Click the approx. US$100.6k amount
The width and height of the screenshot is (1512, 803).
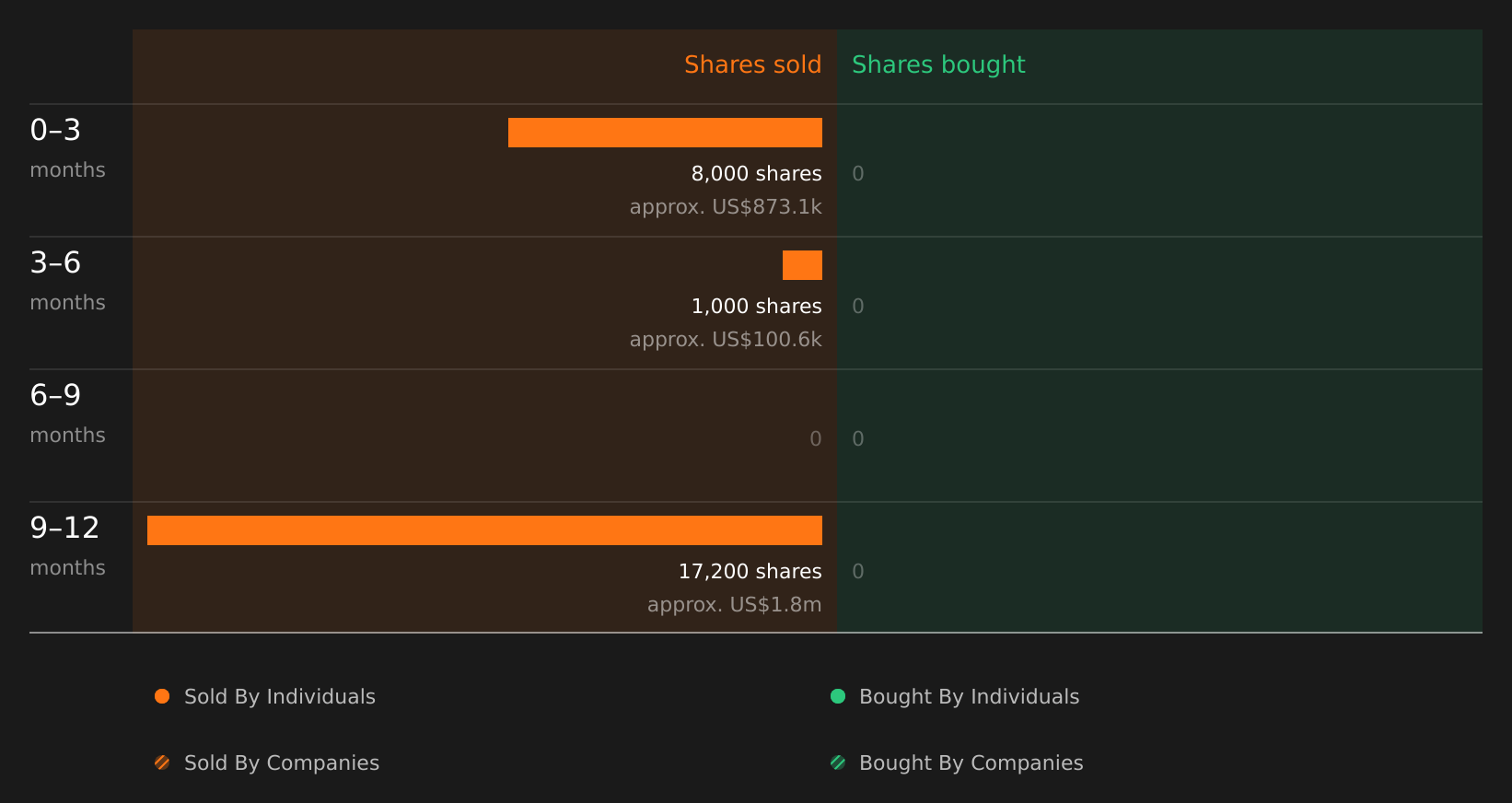click(x=726, y=340)
